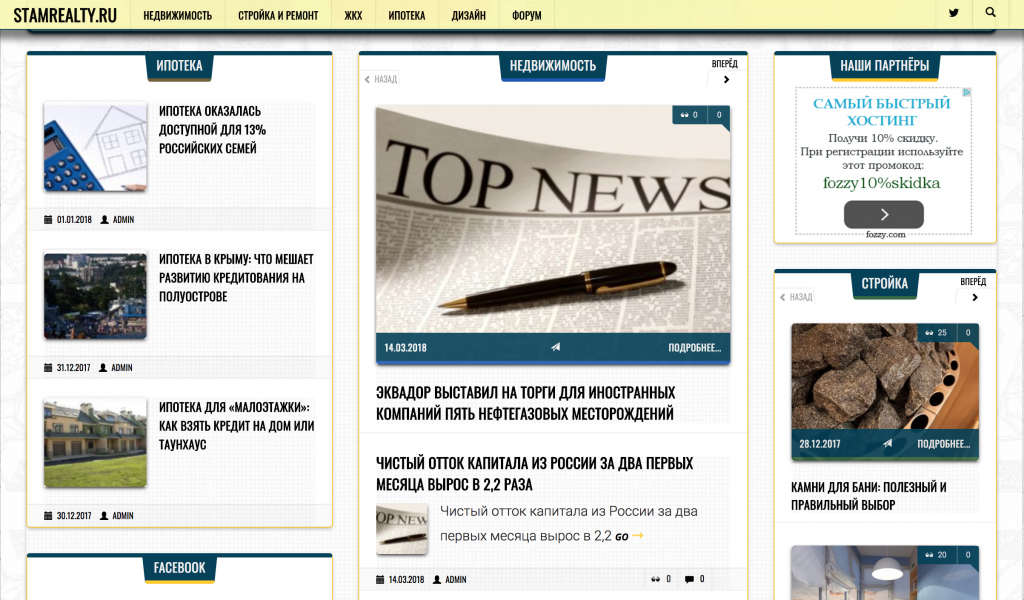Go forward in Недвижимость slider
This screenshot has height=600, width=1024.
point(726,79)
